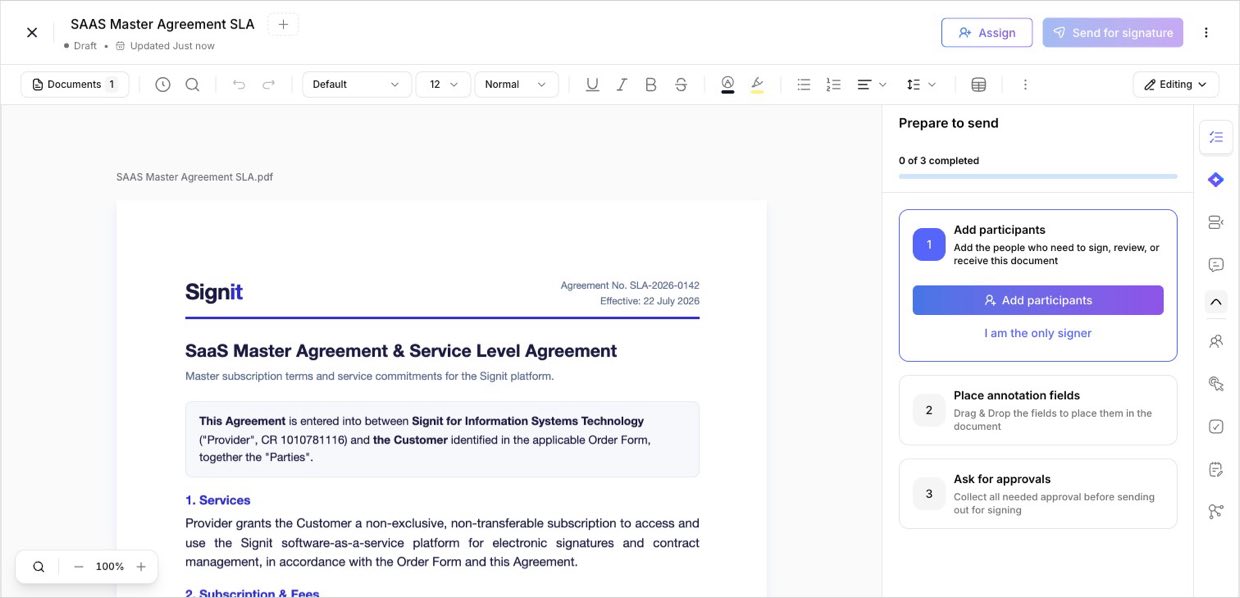Click Effective: 22 July 2026 text

pos(650,301)
